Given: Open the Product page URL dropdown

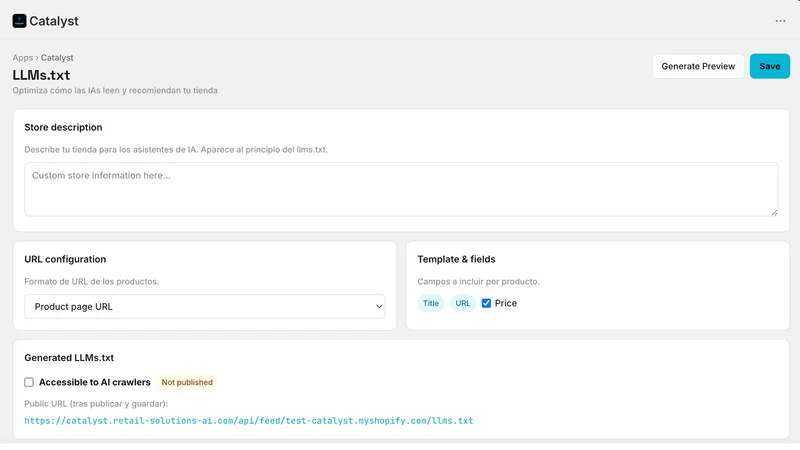Looking at the screenshot, I should (205, 307).
